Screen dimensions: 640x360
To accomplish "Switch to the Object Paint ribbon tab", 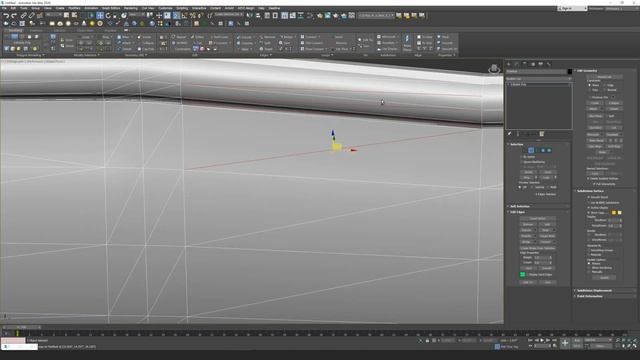I will (x=85, y=30).
